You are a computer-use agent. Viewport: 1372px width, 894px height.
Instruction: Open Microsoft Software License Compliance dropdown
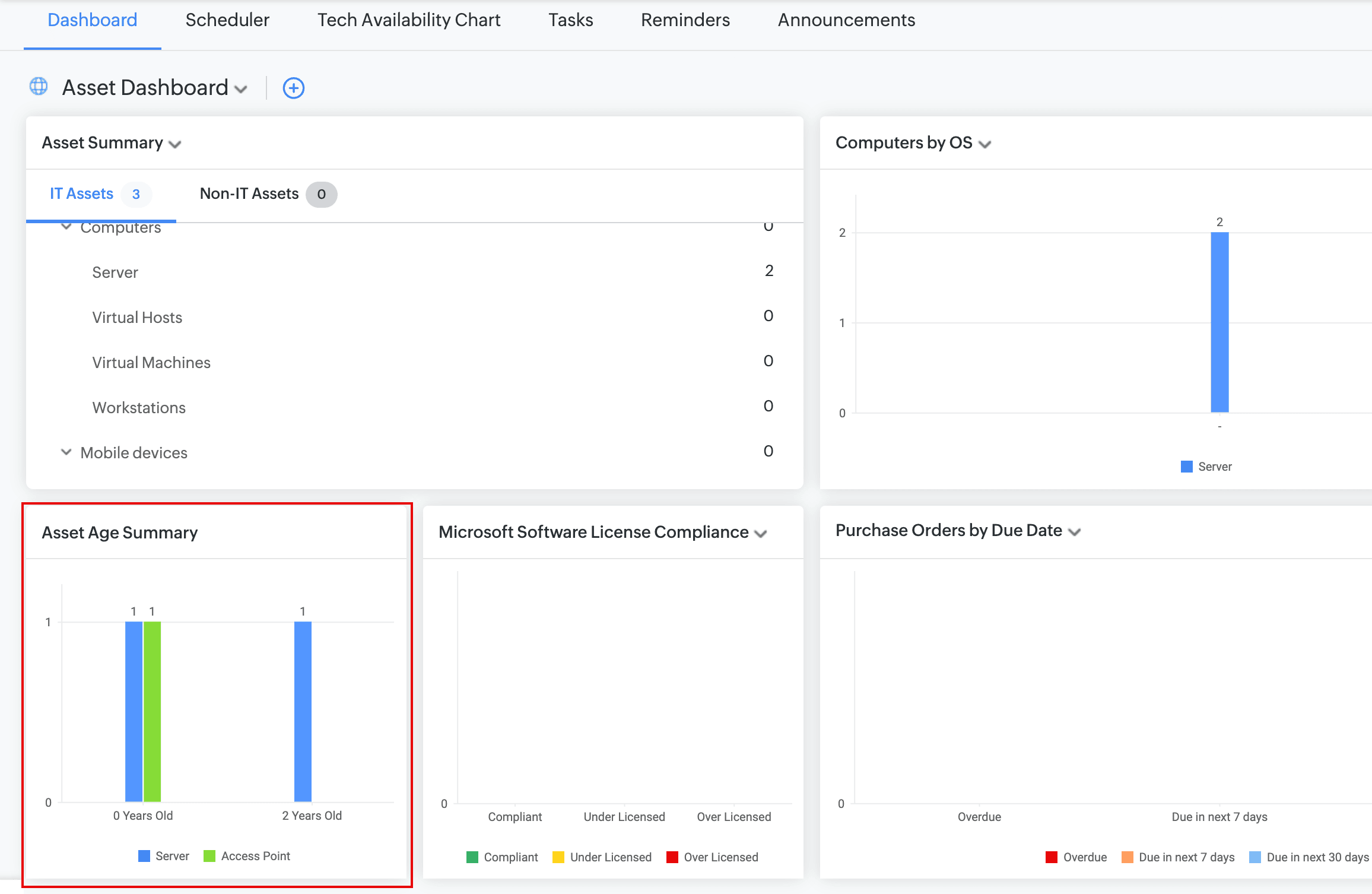(x=761, y=534)
